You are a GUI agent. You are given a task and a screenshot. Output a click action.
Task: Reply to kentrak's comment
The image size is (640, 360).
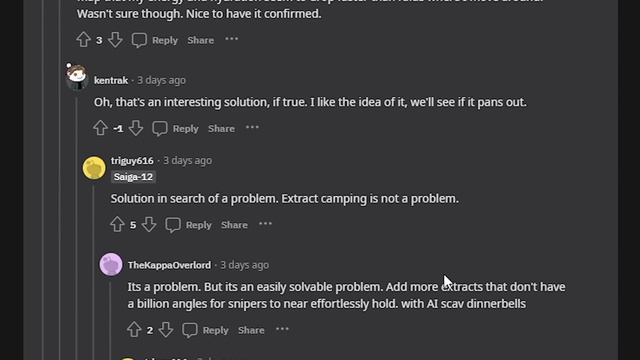pos(176,129)
